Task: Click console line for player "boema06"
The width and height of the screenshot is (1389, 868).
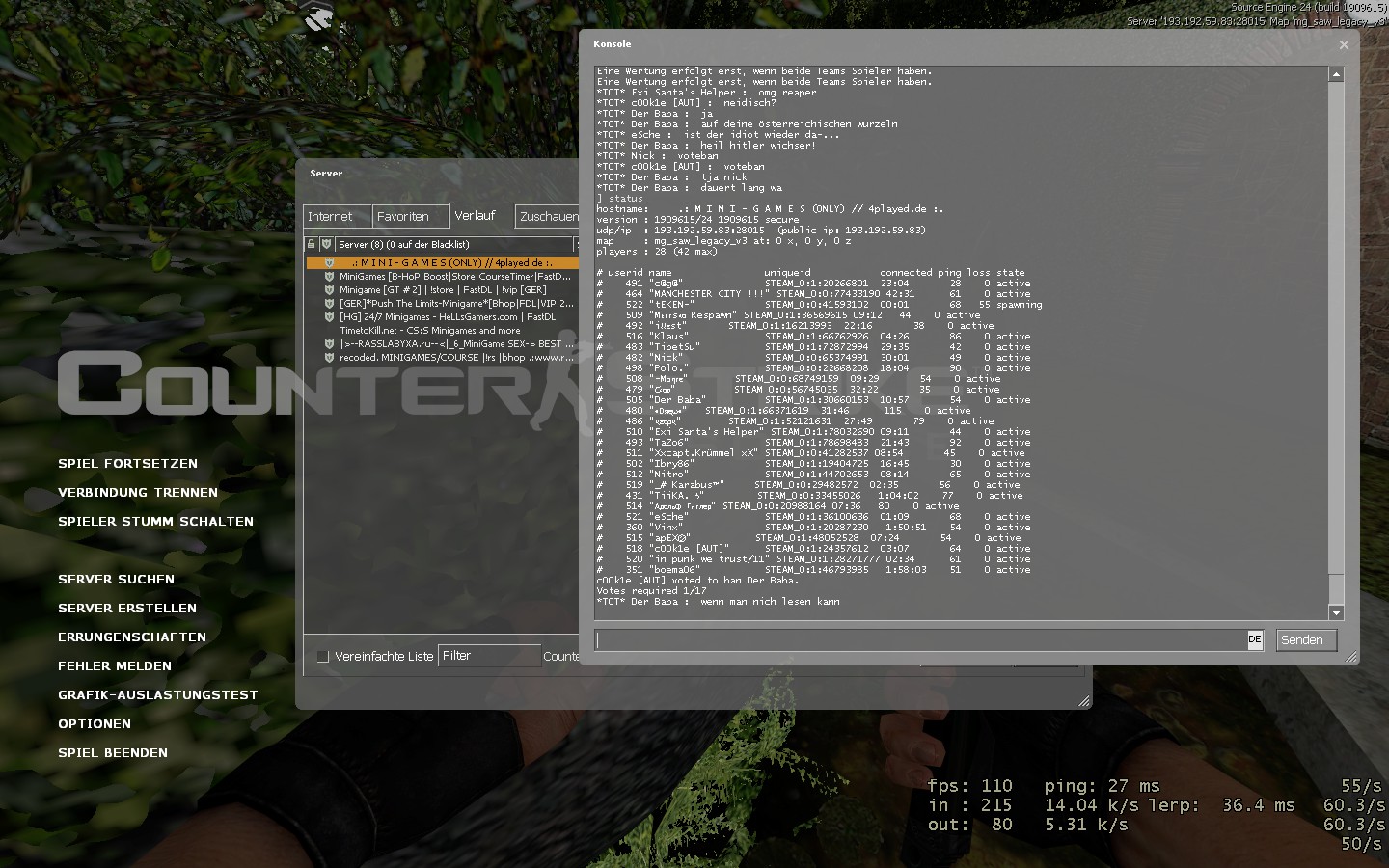Action: click(x=813, y=570)
